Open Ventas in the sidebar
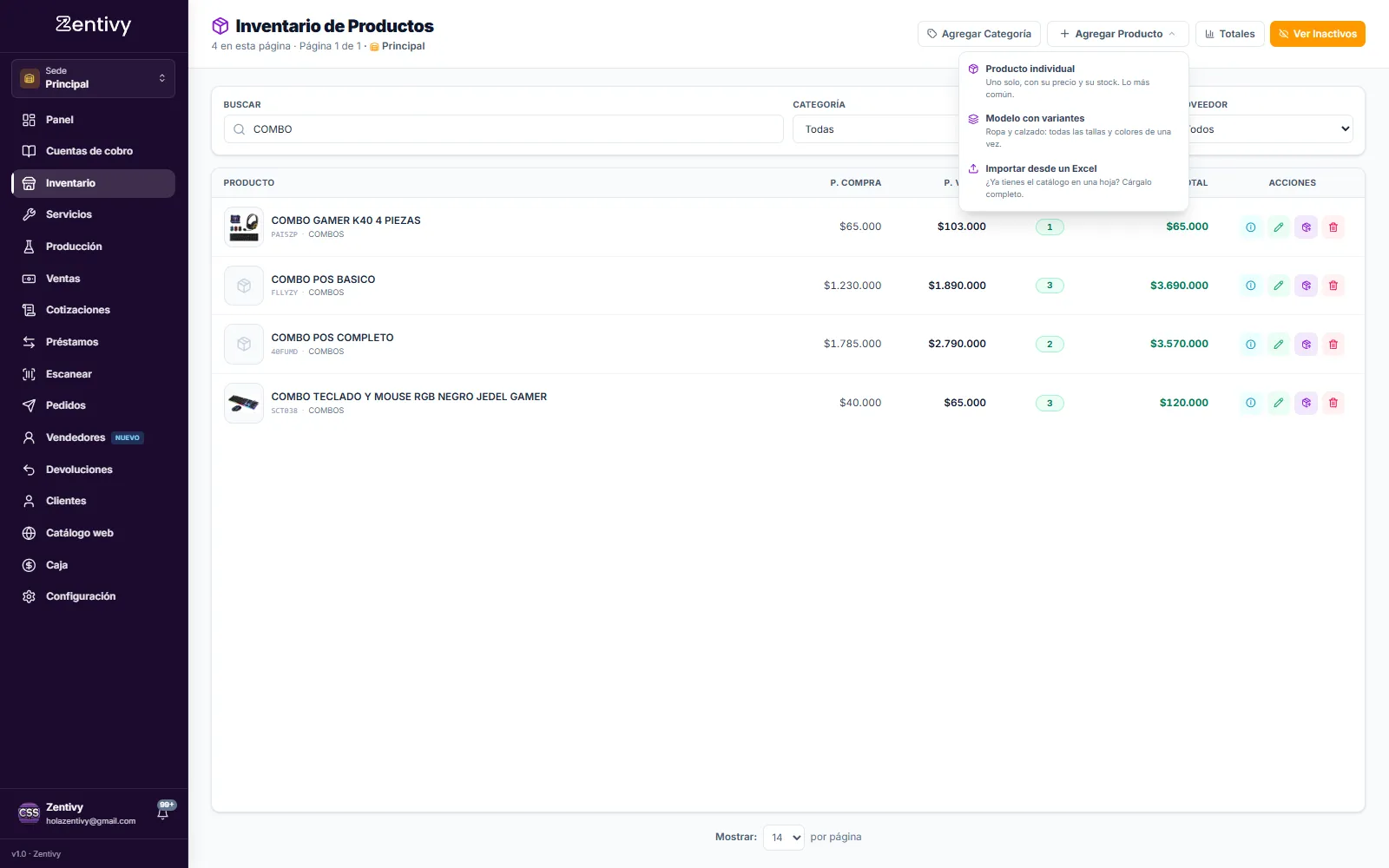 [x=94, y=279]
